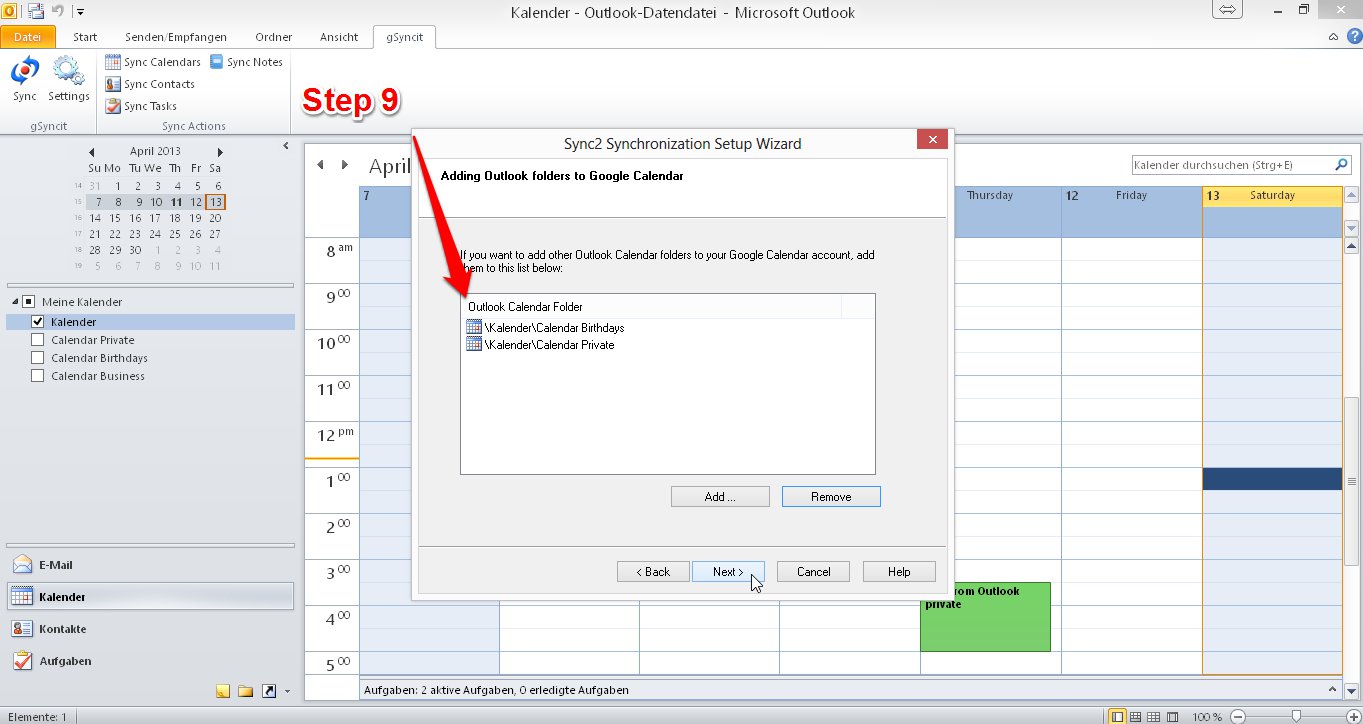Open Quick Access Toolbar customize dropdown
The image size is (1363, 724).
(x=80, y=12)
